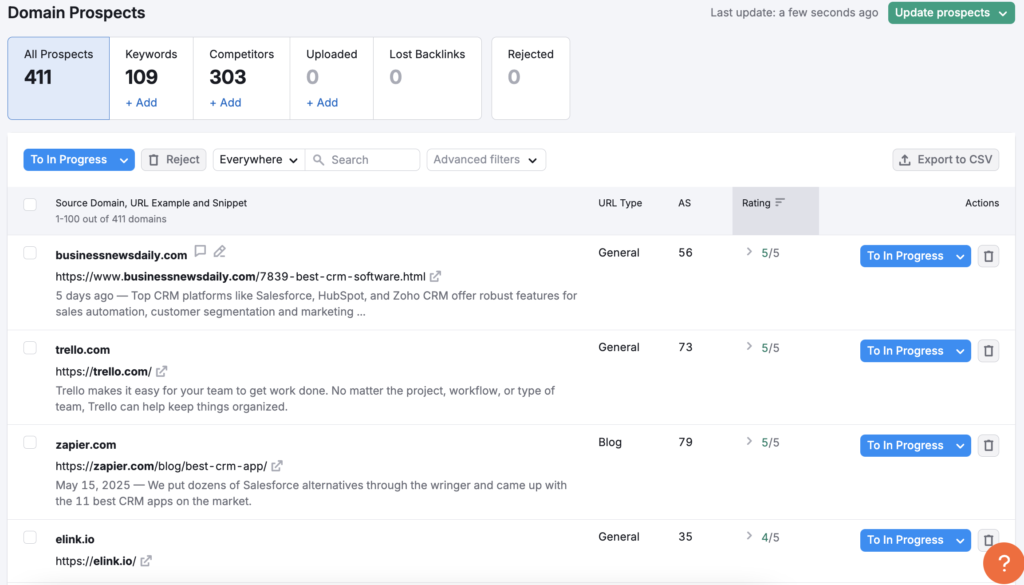Move elink.io To In Progress
1024x585 pixels.
pyautogui.click(x=905, y=540)
